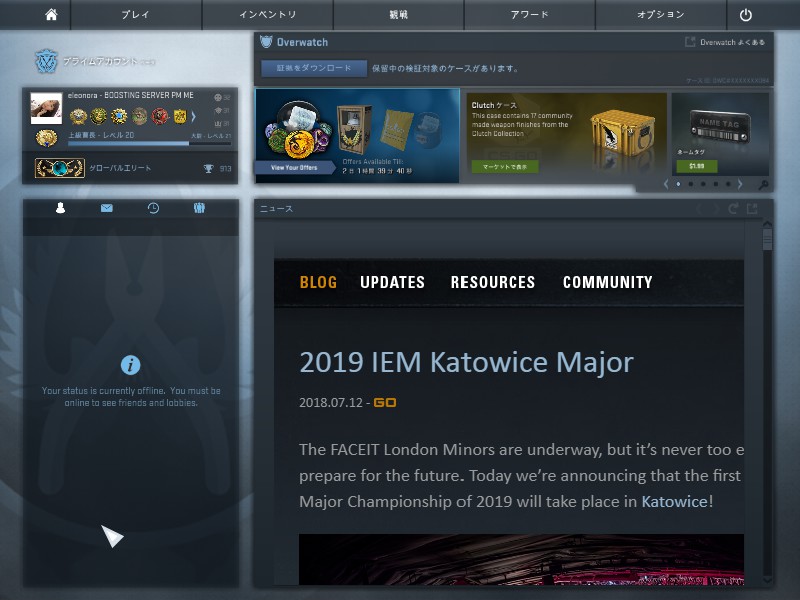Open the eleonora profile avatar
The image size is (800, 600).
(x=46, y=108)
